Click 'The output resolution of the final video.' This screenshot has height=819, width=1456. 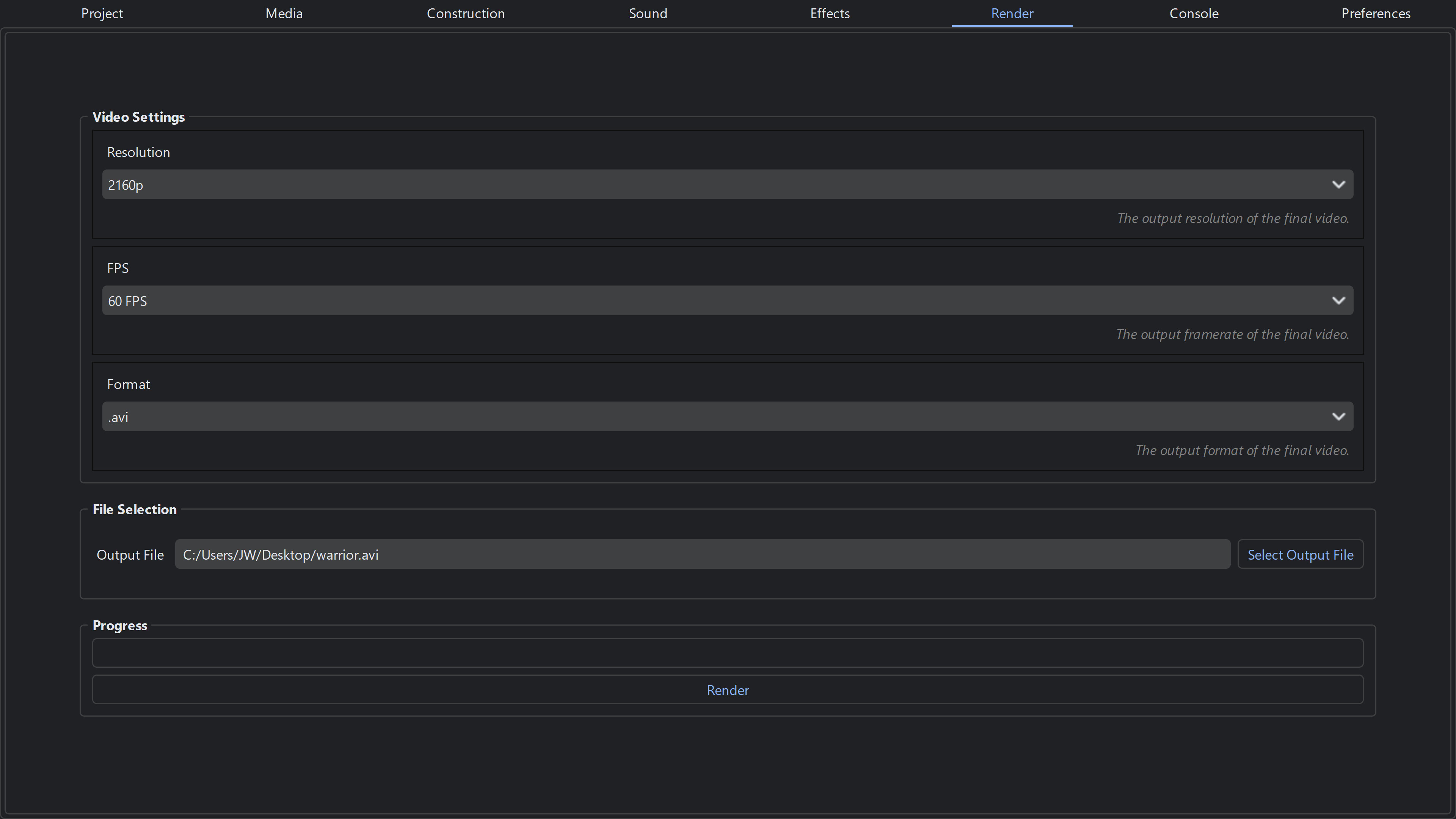1233,218
